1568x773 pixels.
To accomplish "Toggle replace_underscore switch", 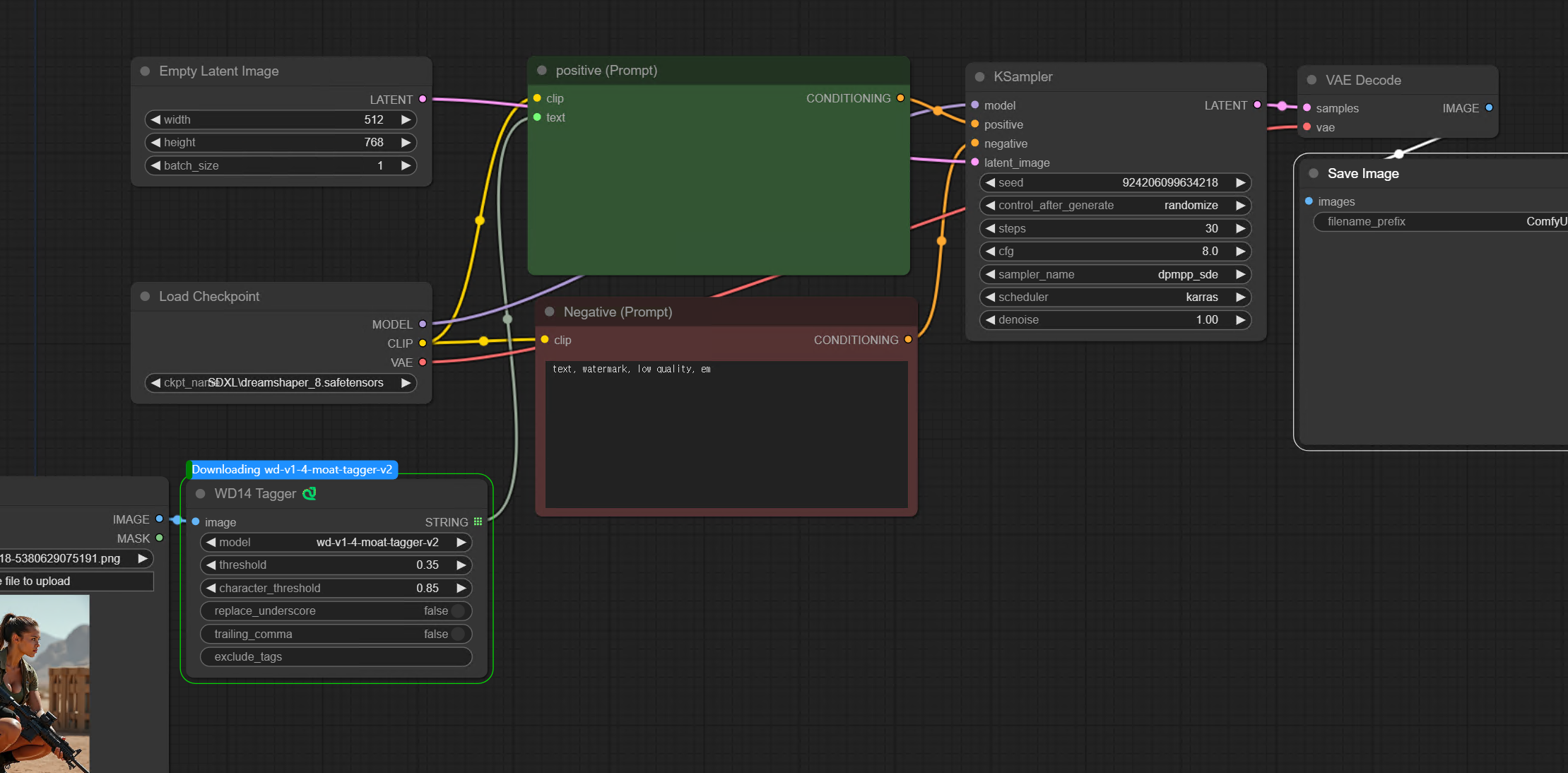I will pyautogui.click(x=457, y=611).
